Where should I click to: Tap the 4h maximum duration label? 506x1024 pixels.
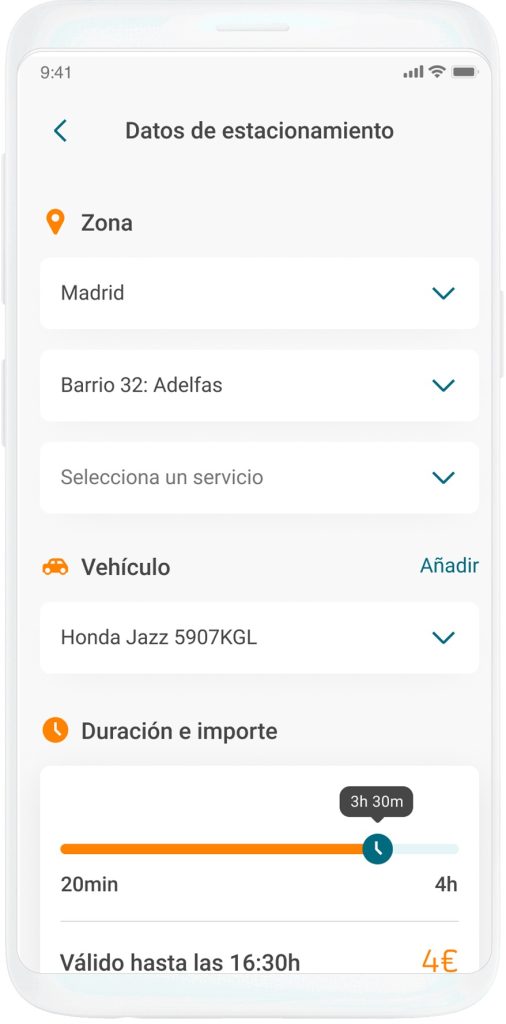[446, 884]
